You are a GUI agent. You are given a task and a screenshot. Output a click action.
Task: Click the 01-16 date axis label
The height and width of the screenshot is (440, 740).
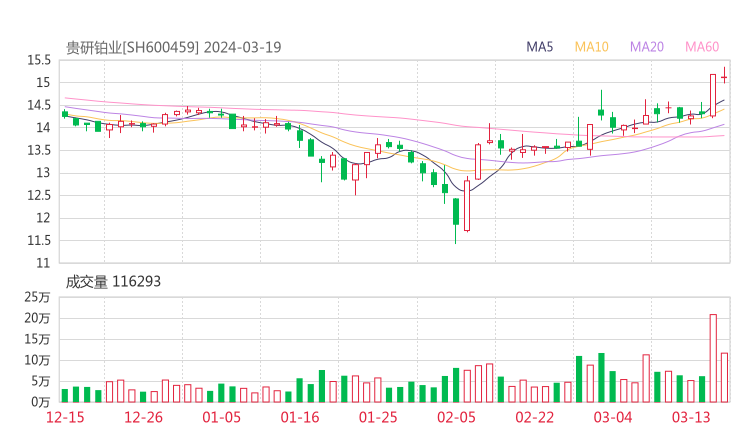point(300,417)
